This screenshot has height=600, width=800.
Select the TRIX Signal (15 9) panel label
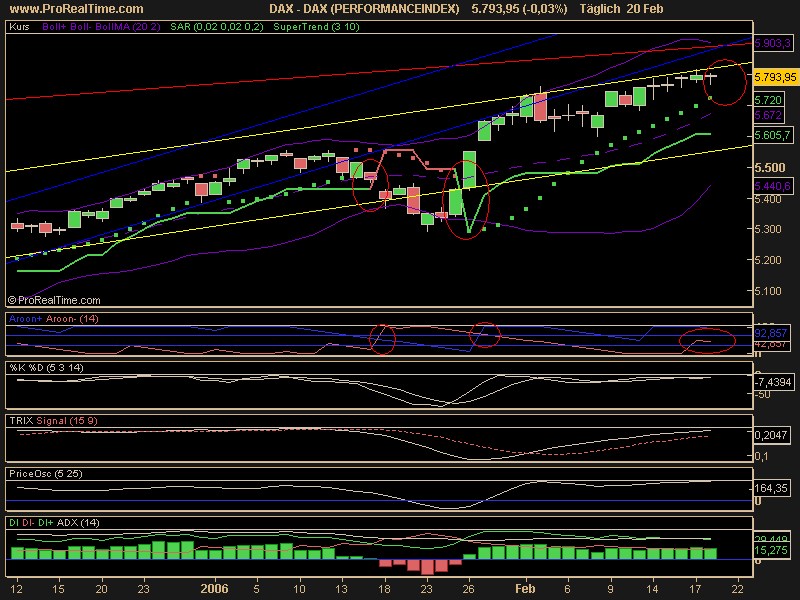(x=53, y=421)
